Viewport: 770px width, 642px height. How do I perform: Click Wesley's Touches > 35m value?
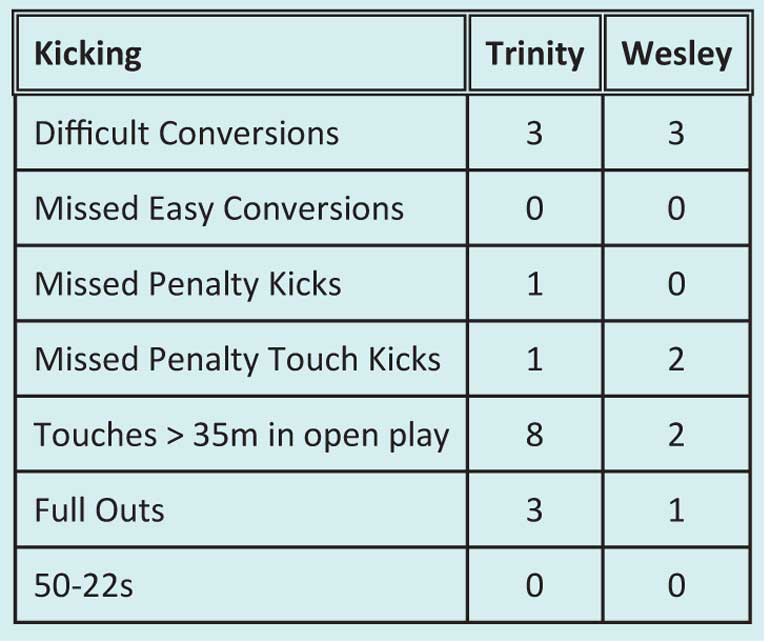[x=676, y=435]
